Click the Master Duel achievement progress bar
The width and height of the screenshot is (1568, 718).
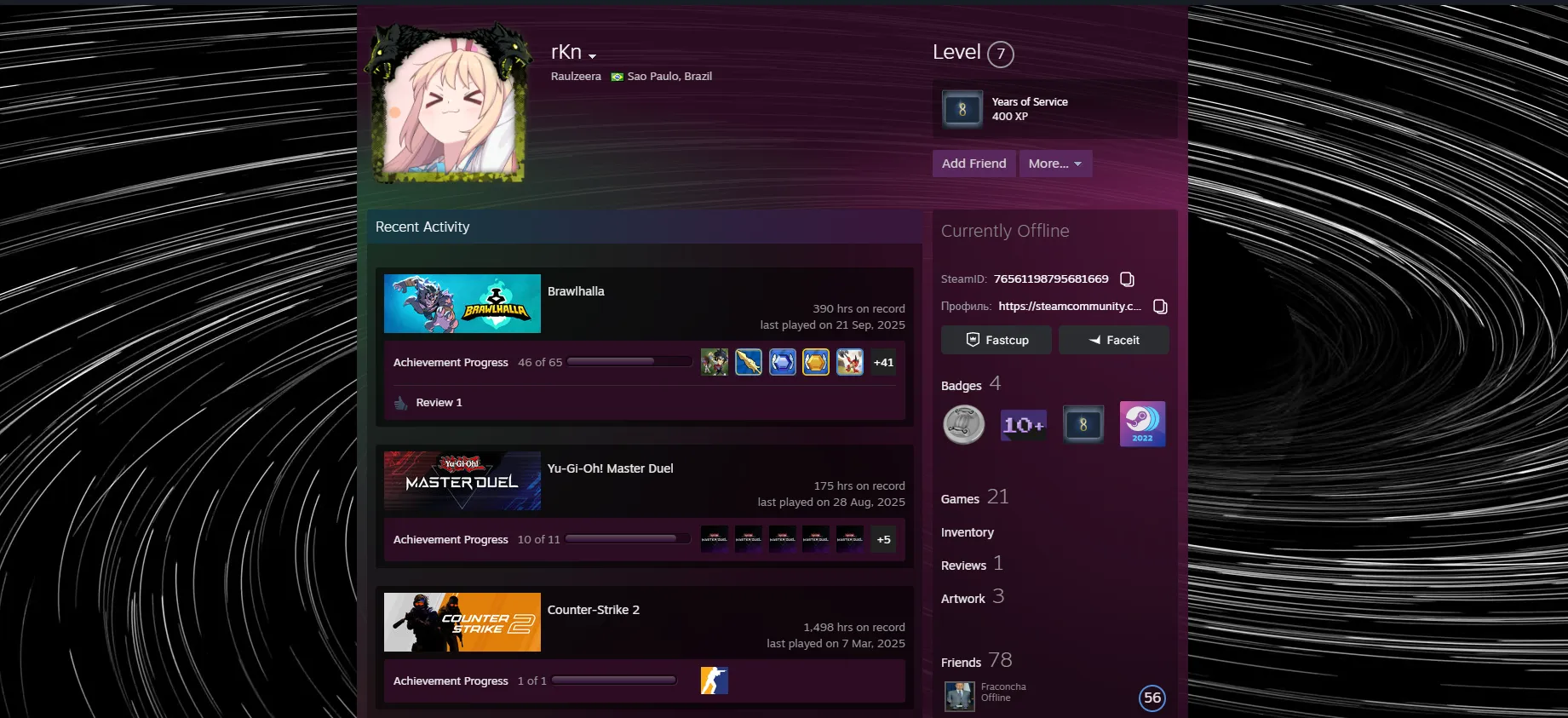[x=627, y=539]
